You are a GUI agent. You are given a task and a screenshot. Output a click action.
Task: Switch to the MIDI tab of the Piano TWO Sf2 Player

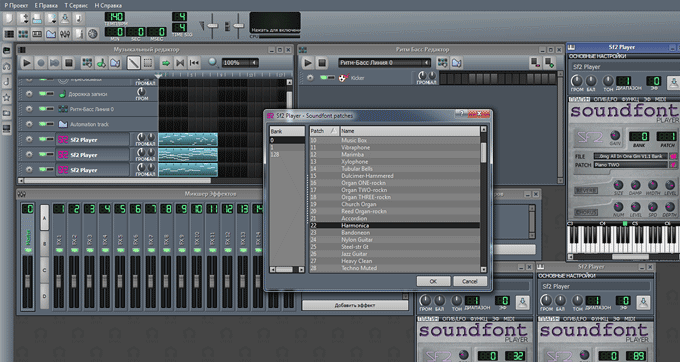(660, 99)
